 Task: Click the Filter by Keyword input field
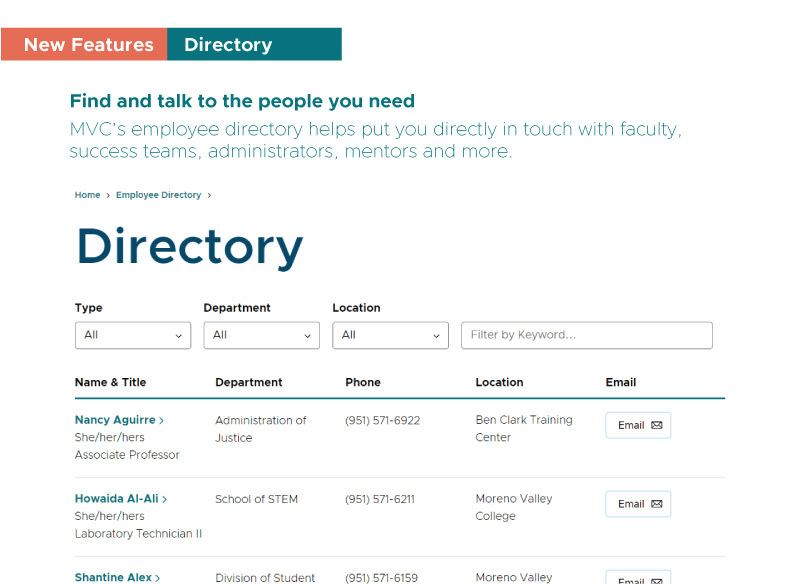tap(586, 335)
